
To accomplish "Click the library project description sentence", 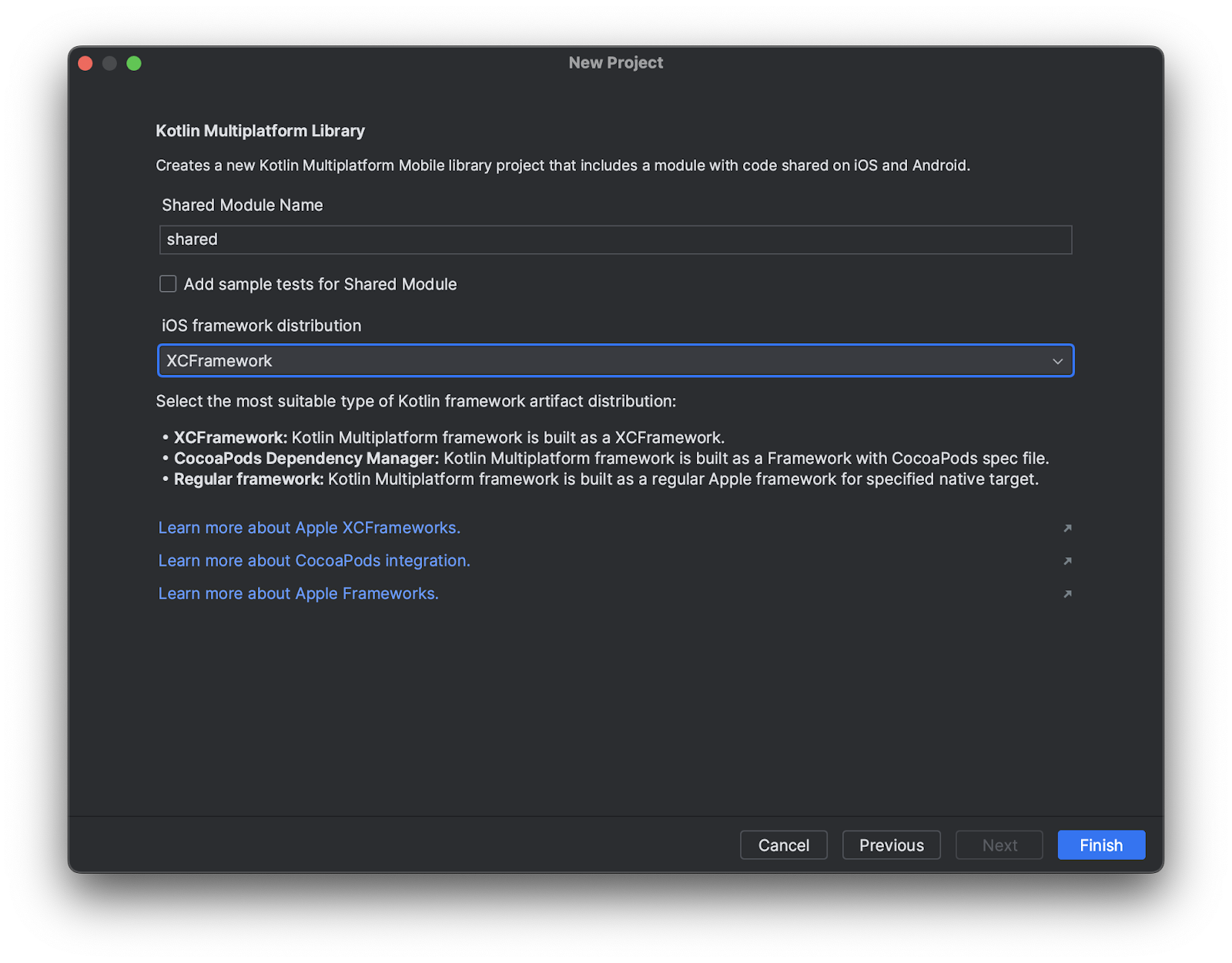I will pos(563,166).
